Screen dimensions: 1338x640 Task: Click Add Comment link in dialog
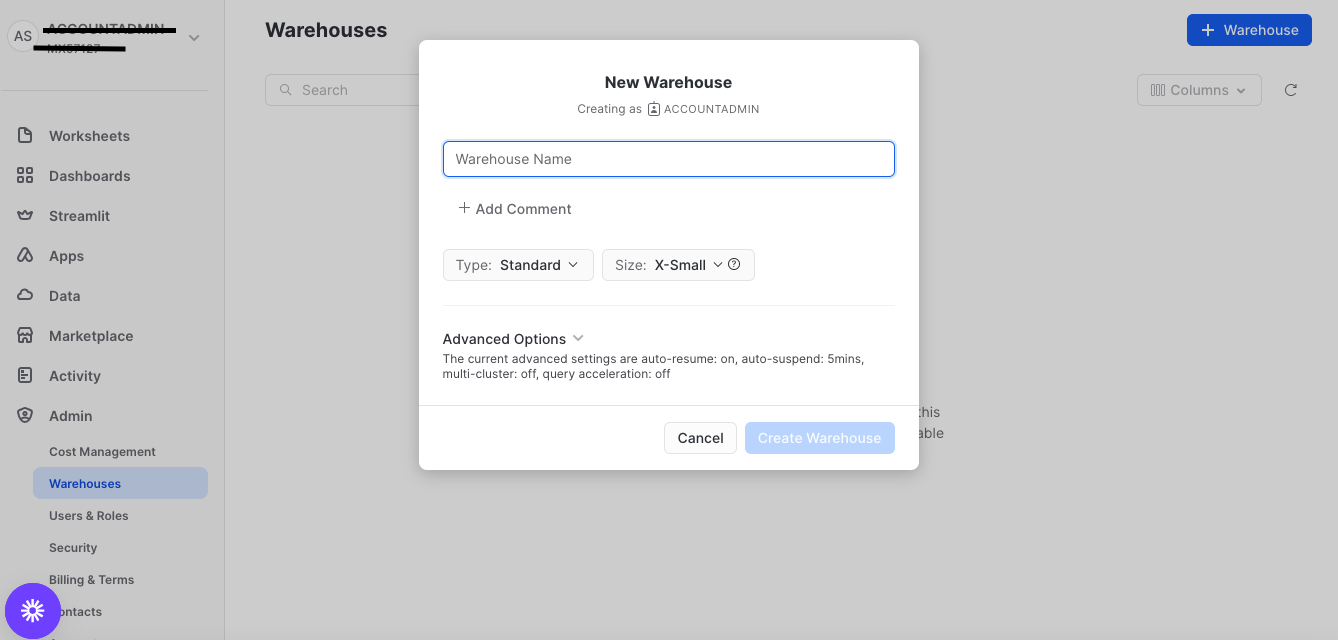pos(514,209)
